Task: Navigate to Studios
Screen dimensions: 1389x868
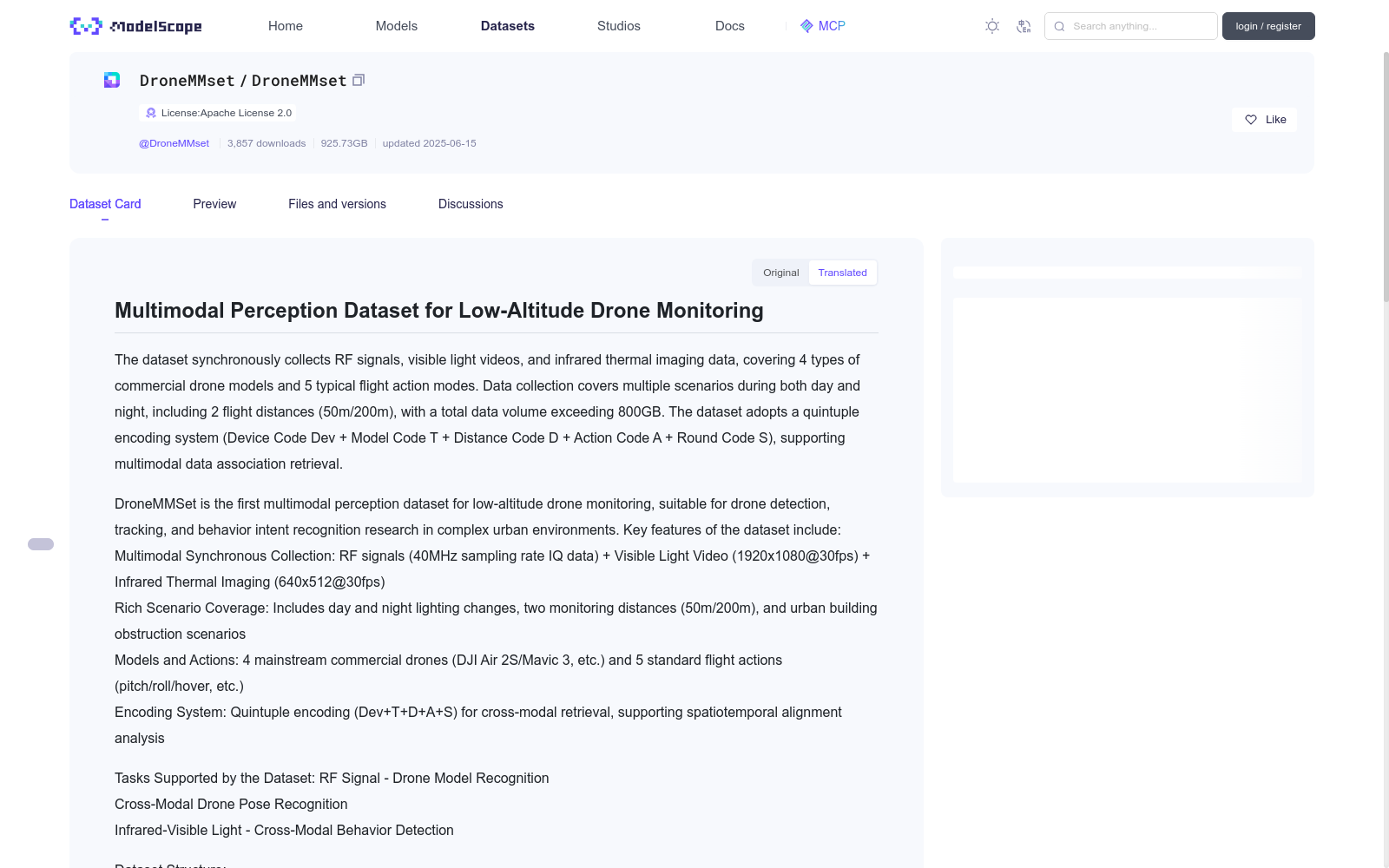Action: 619,26
